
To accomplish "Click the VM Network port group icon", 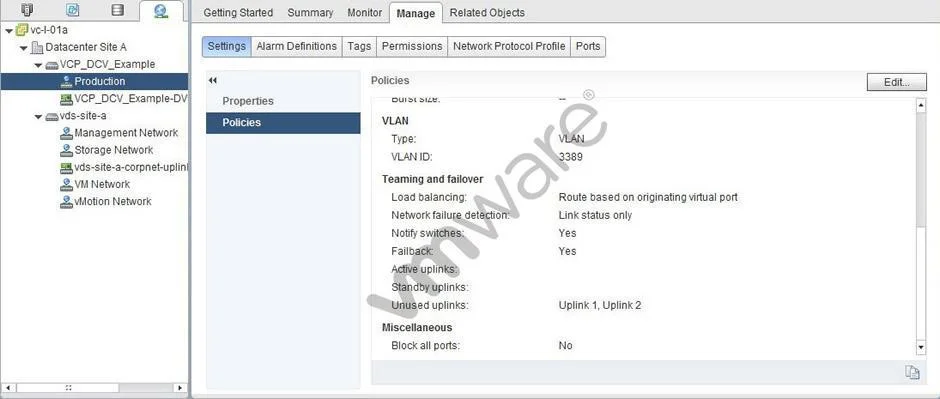I will (x=67, y=185).
